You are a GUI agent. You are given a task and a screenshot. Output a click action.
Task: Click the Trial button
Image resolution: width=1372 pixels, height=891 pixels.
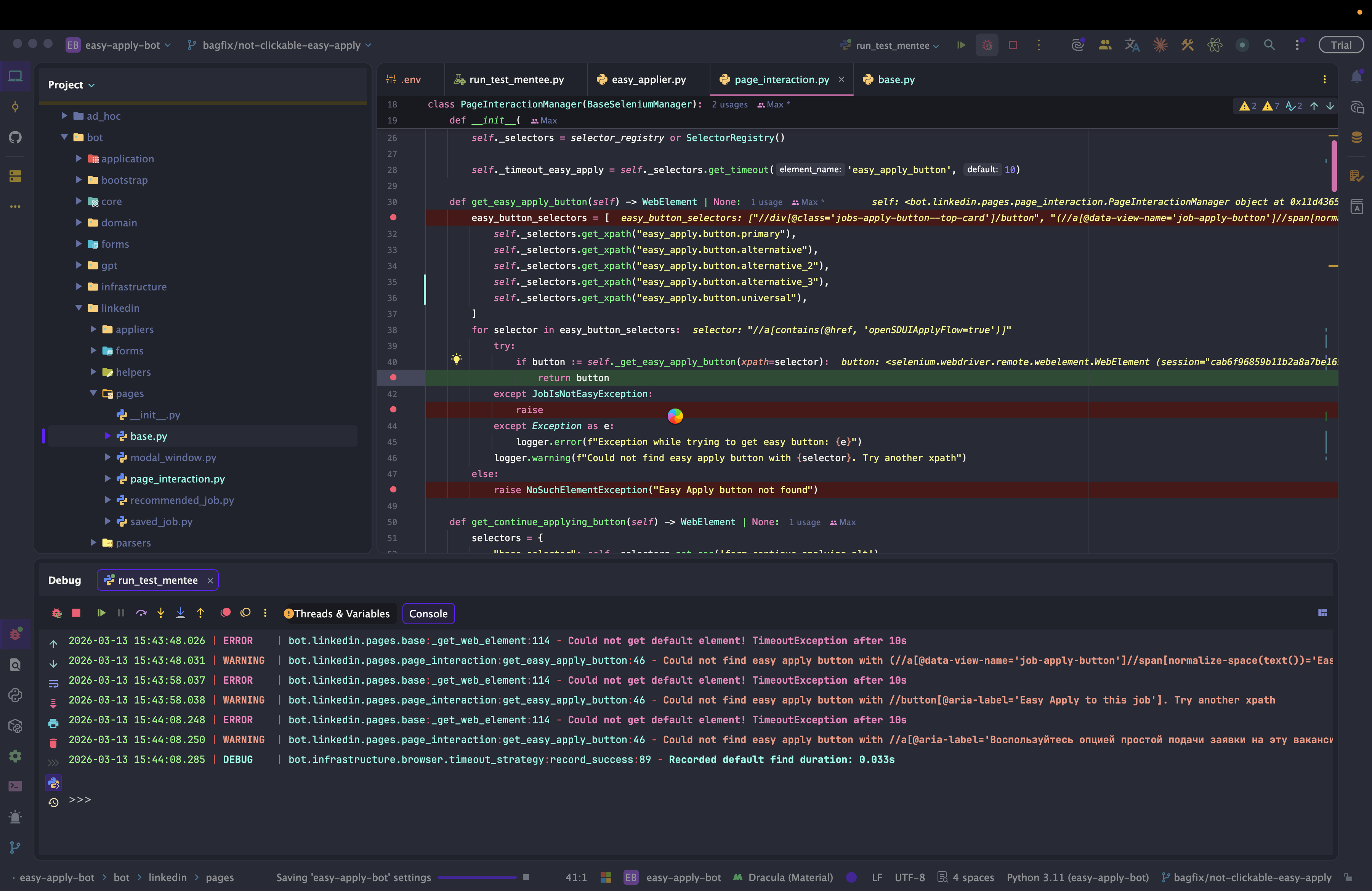coord(1340,45)
